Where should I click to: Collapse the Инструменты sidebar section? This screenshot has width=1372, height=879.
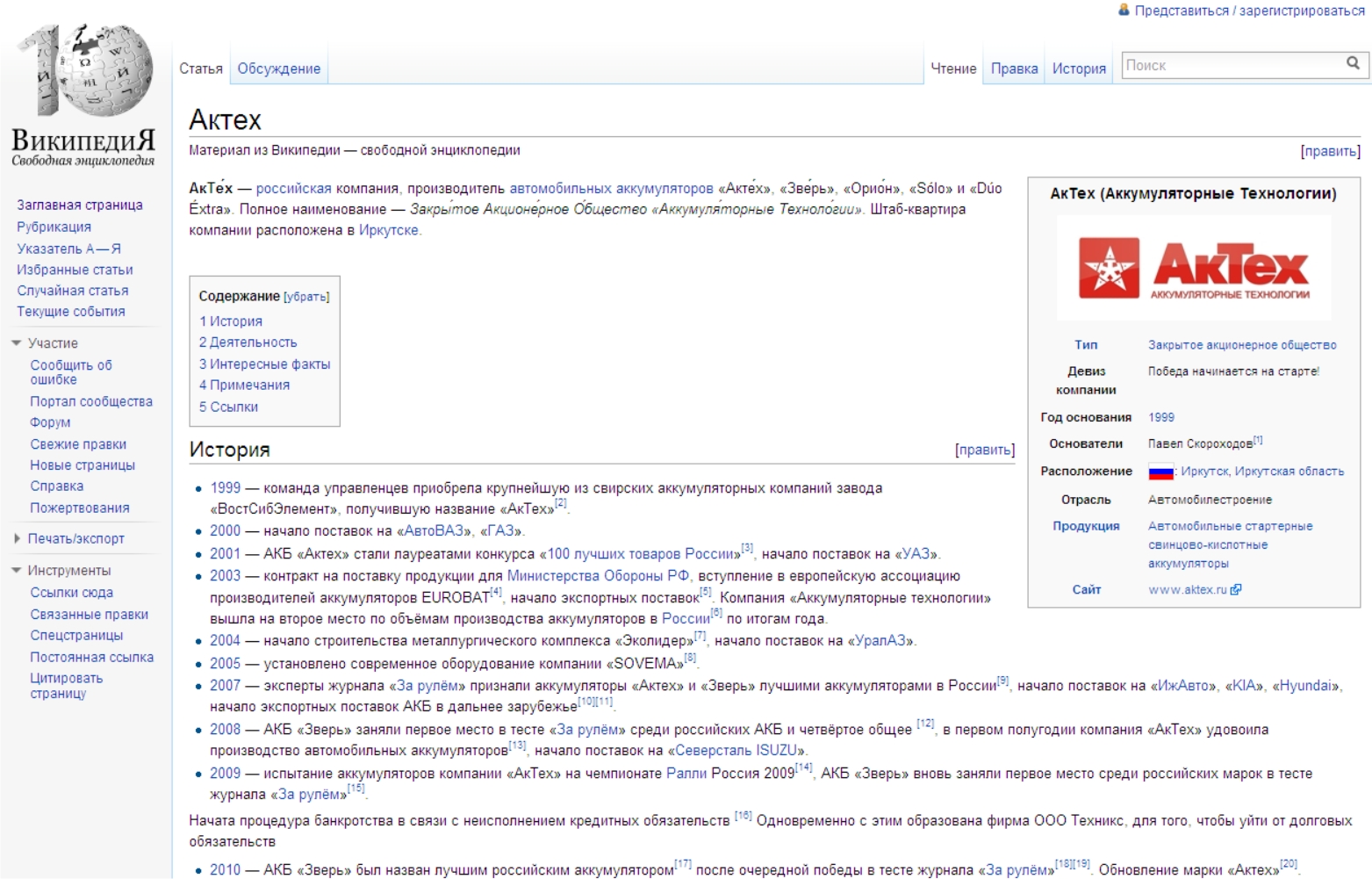pyautogui.click(x=16, y=571)
